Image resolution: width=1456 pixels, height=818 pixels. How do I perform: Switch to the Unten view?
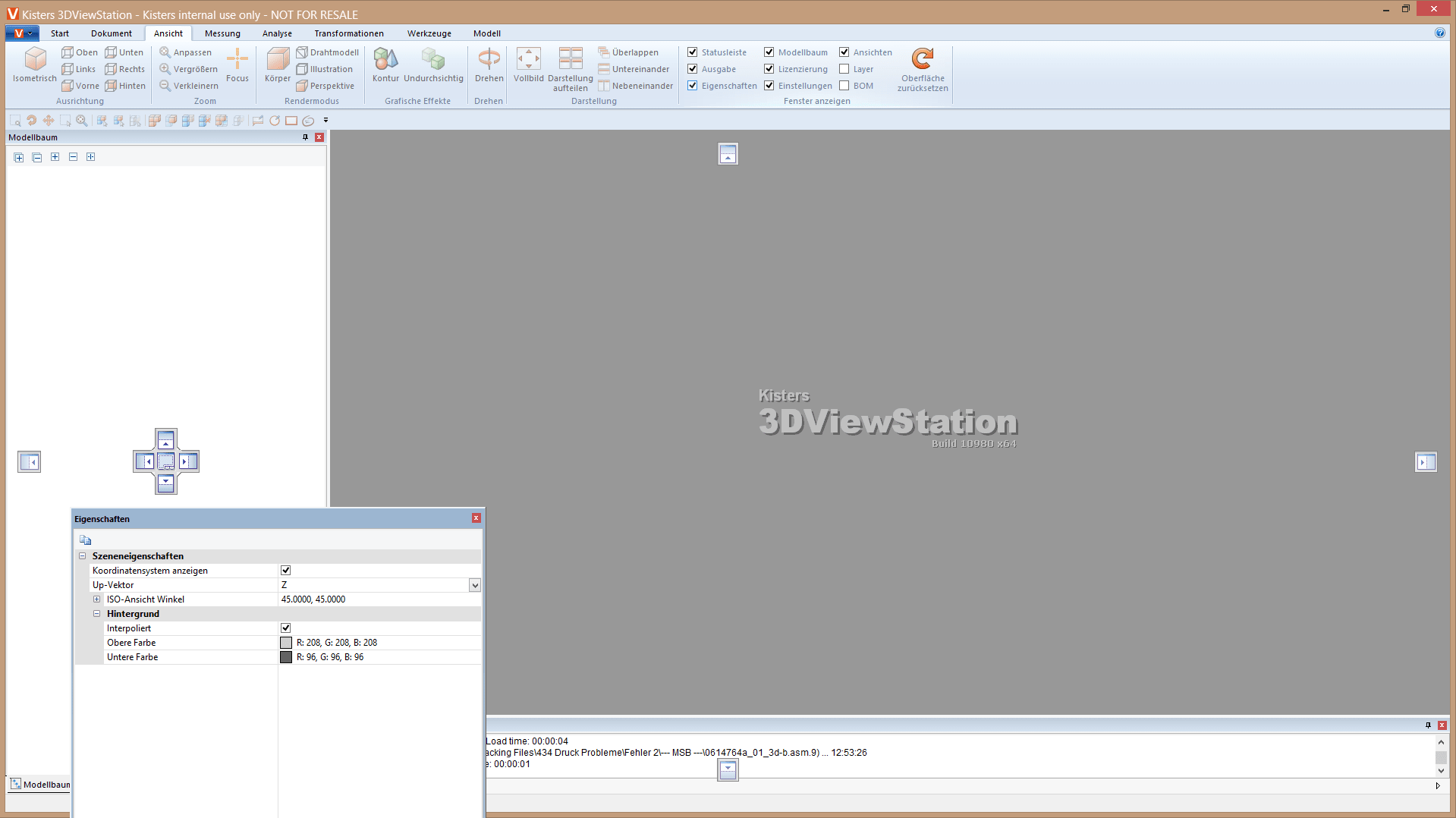coord(124,52)
